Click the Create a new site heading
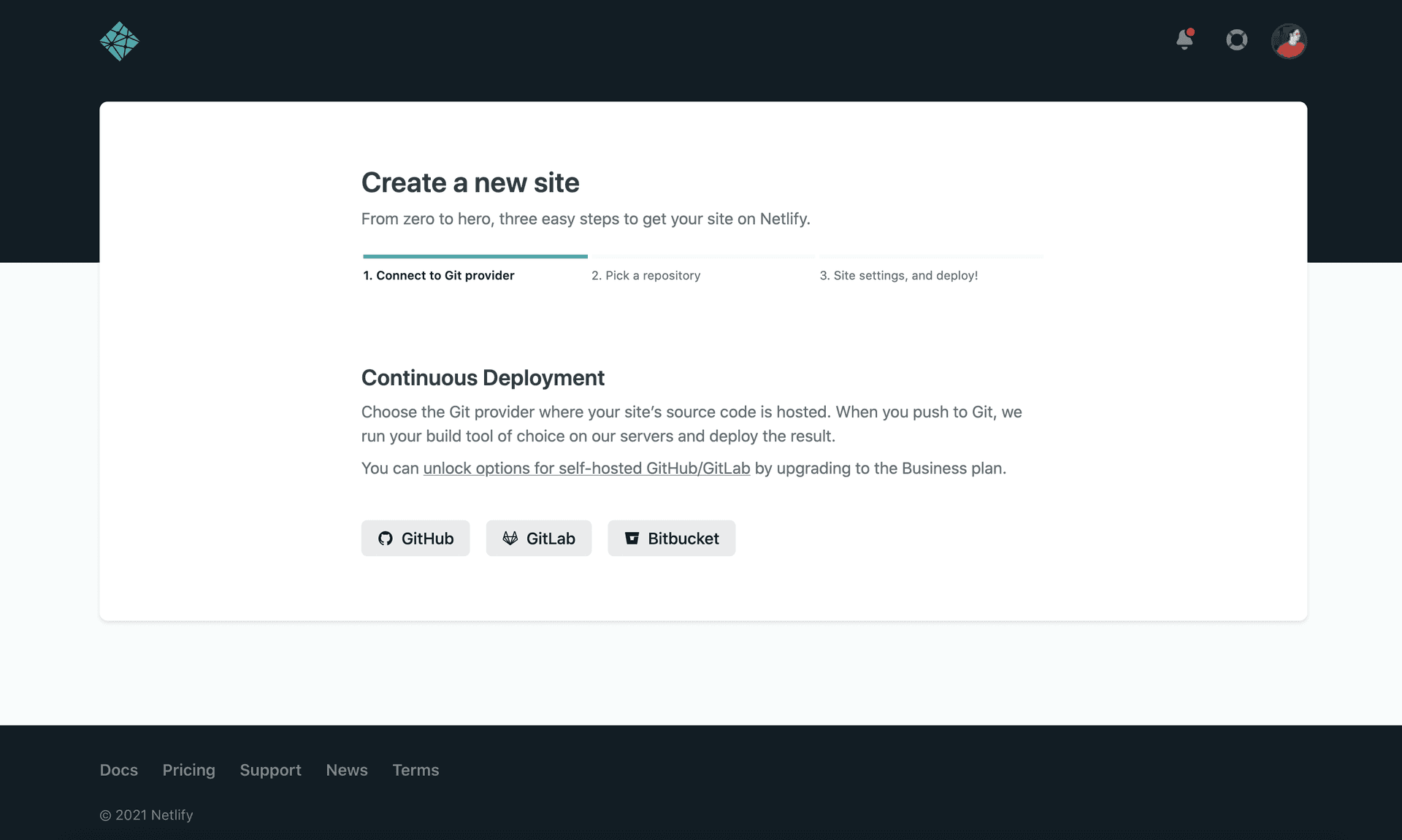 [470, 182]
